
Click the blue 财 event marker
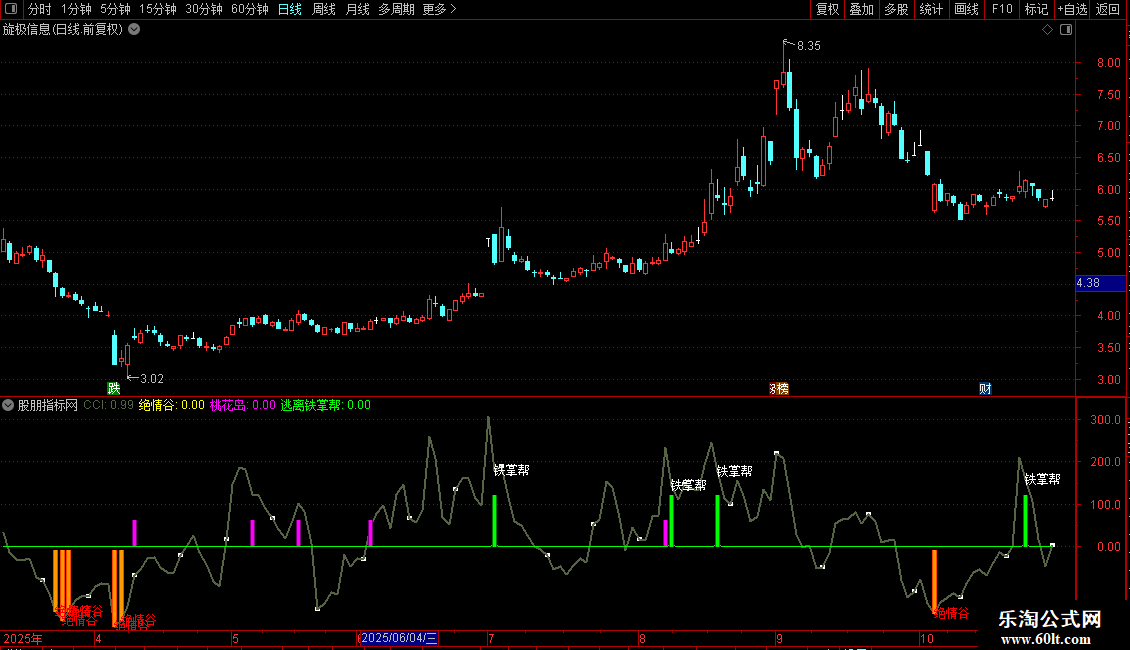pos(985,388)
